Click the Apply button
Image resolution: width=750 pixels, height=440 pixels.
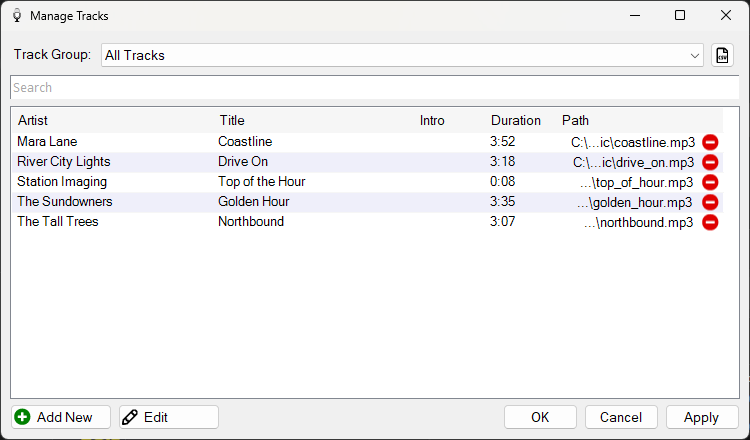click(x=702, y=417)
